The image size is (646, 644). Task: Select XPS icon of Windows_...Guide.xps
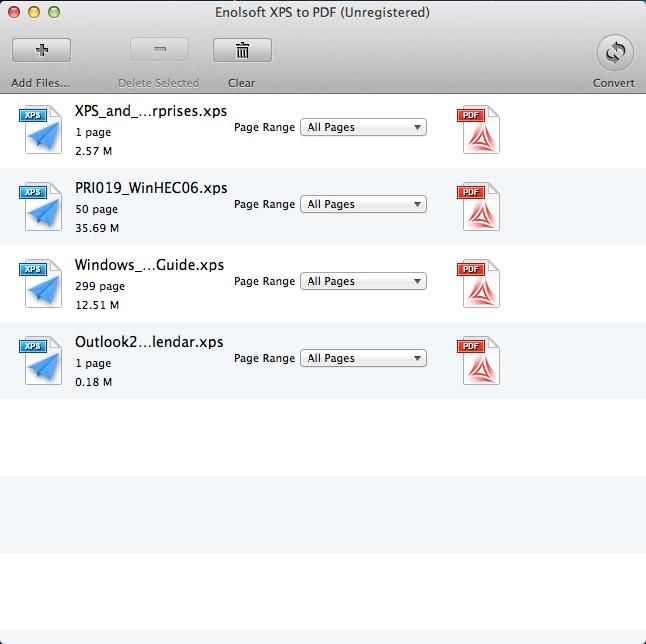40,283
